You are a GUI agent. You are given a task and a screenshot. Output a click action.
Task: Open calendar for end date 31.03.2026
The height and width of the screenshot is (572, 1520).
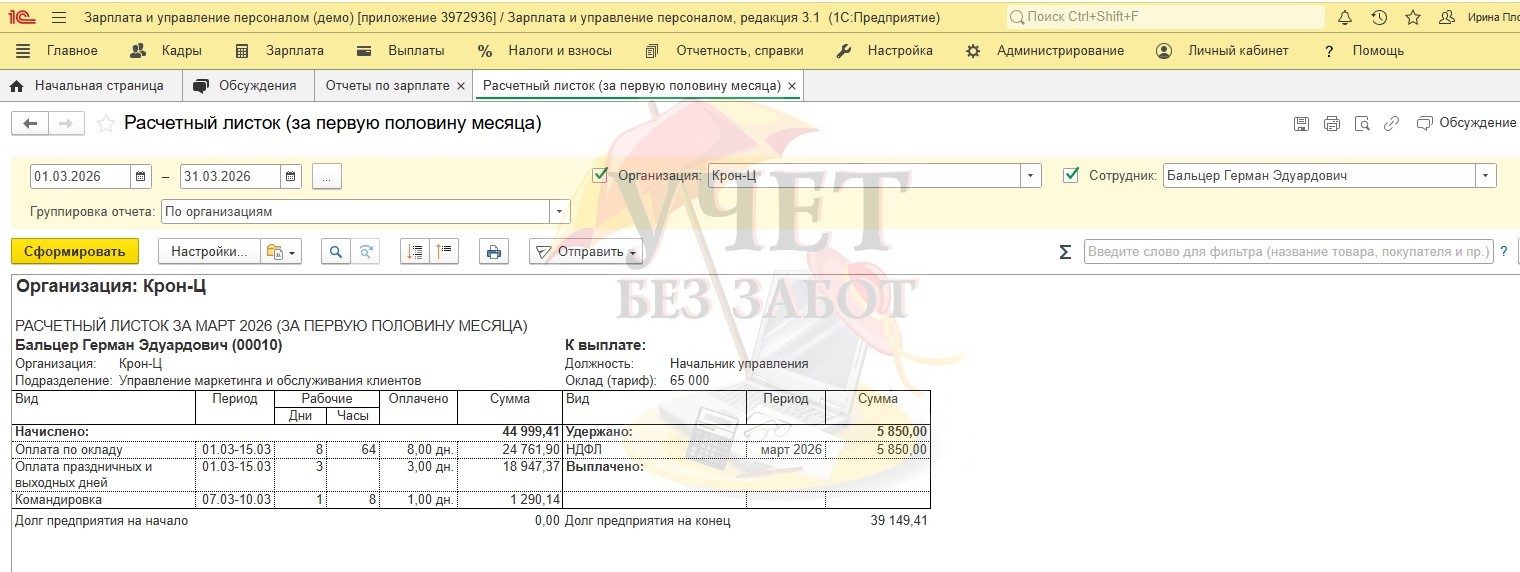(291, 176)
